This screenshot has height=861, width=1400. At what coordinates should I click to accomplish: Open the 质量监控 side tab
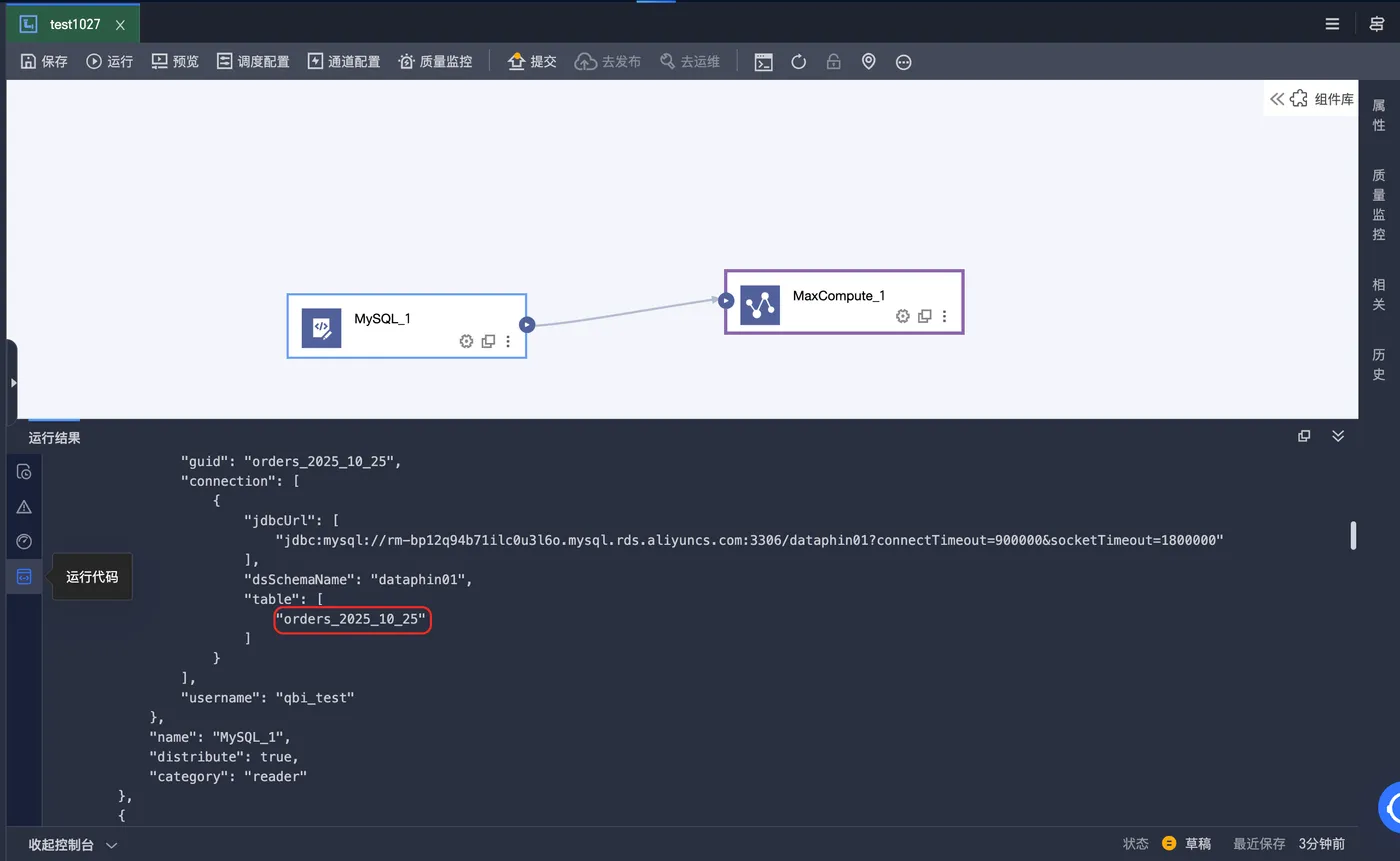(1379, 204)
